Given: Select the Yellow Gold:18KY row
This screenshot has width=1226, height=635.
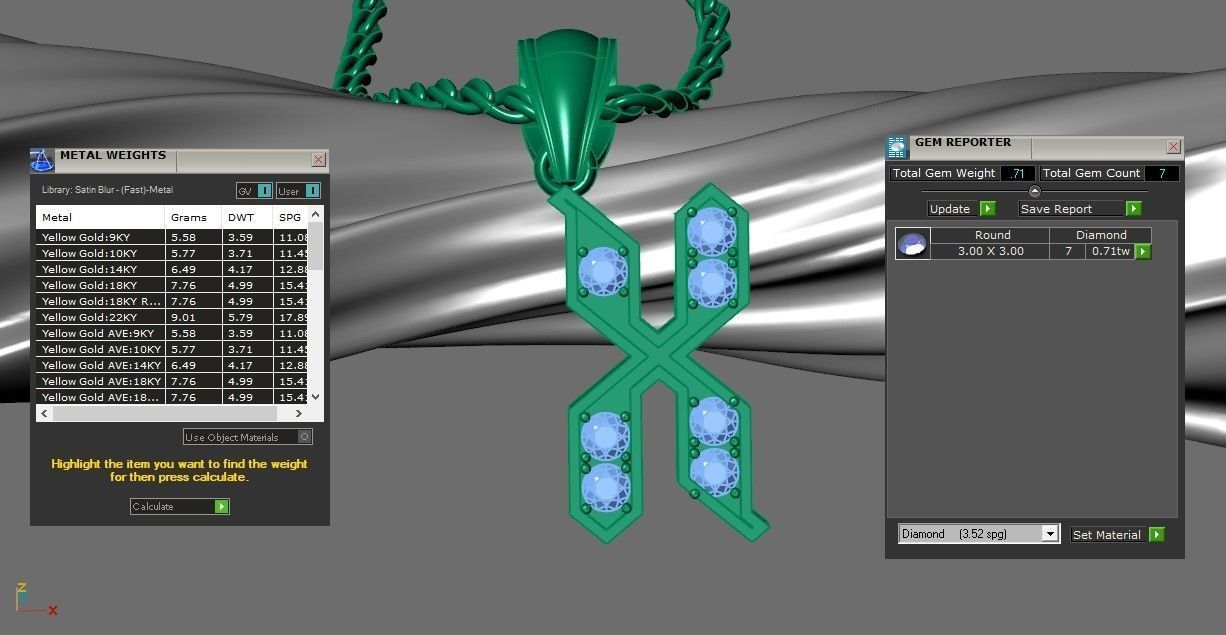Looking at the screenshot, I should (x=172, y=285).
